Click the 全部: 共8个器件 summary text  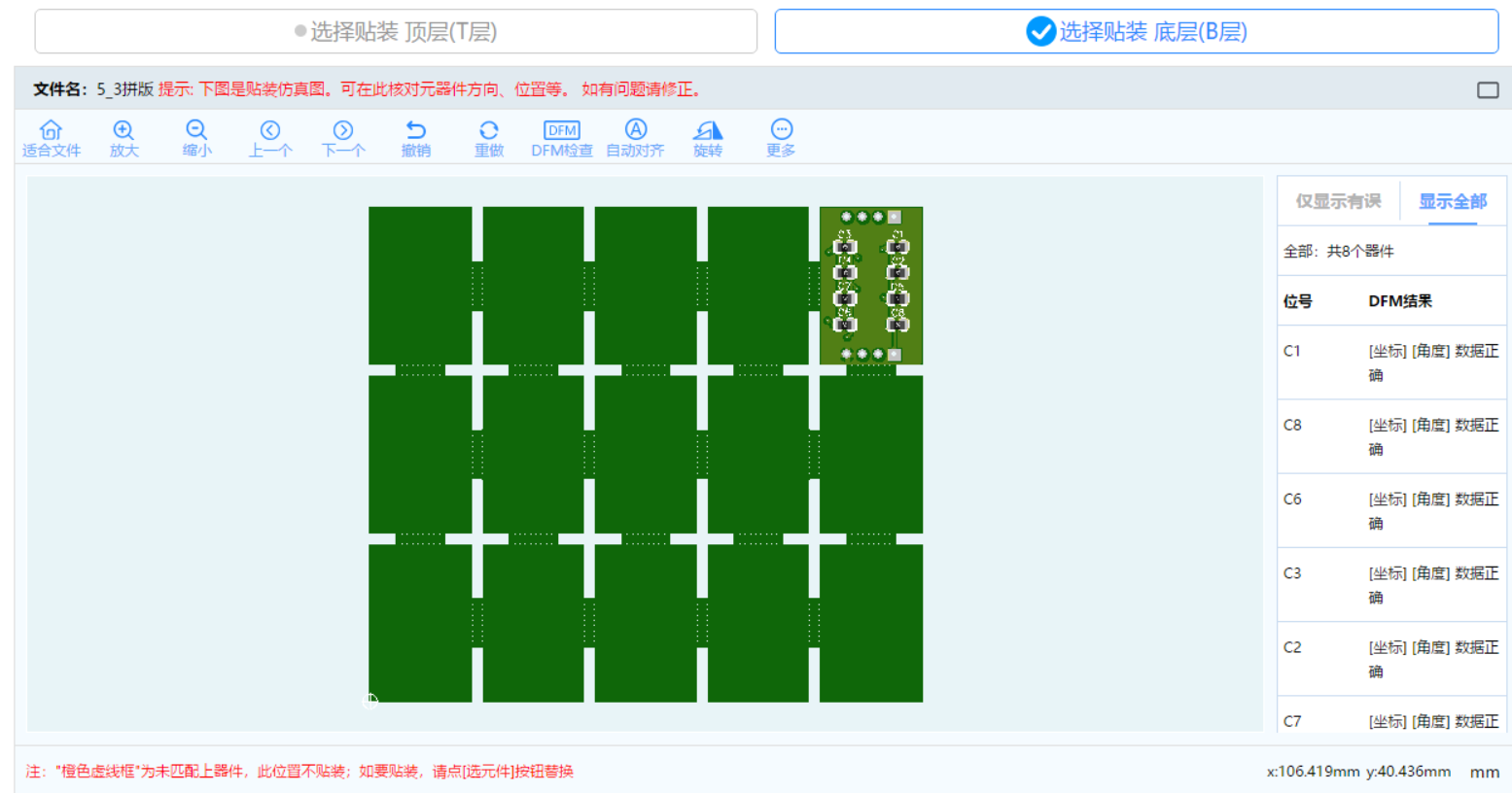(1338, 251)
